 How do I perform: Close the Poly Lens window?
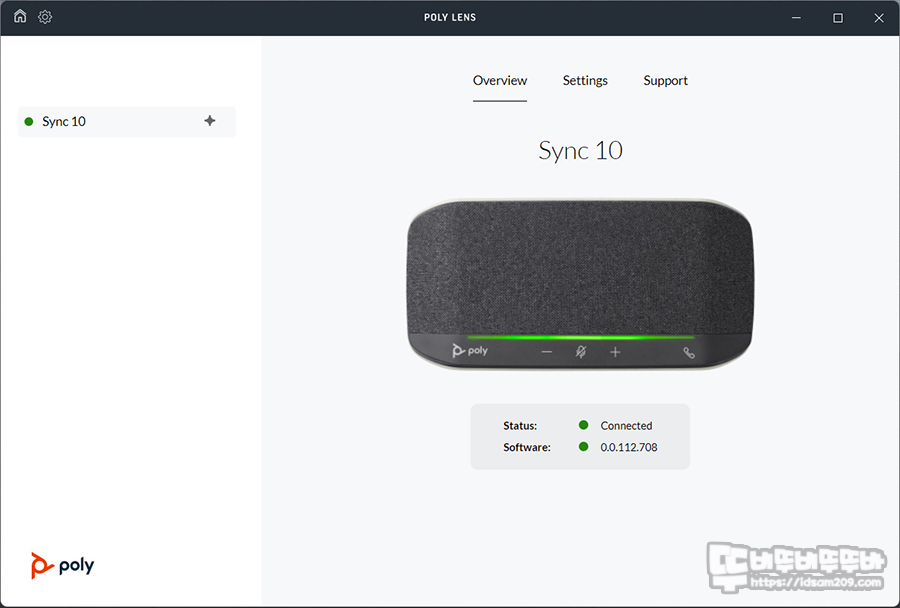click(879, 18)
